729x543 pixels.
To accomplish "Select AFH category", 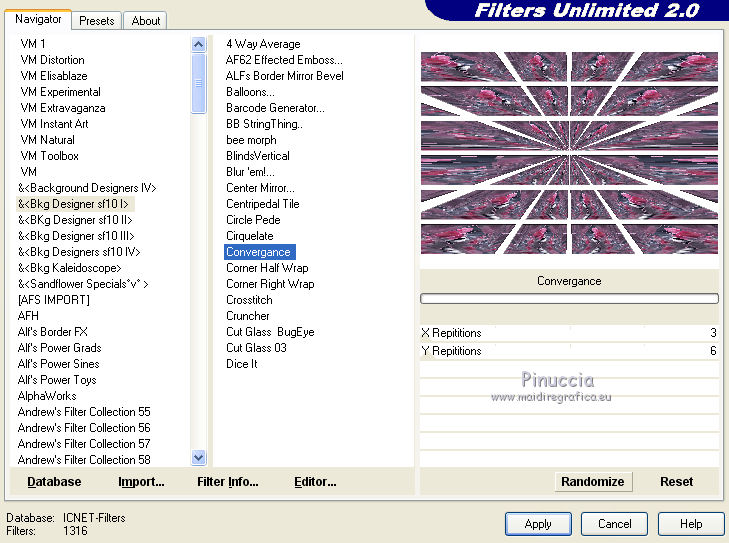I will click(x=28, y=316).
